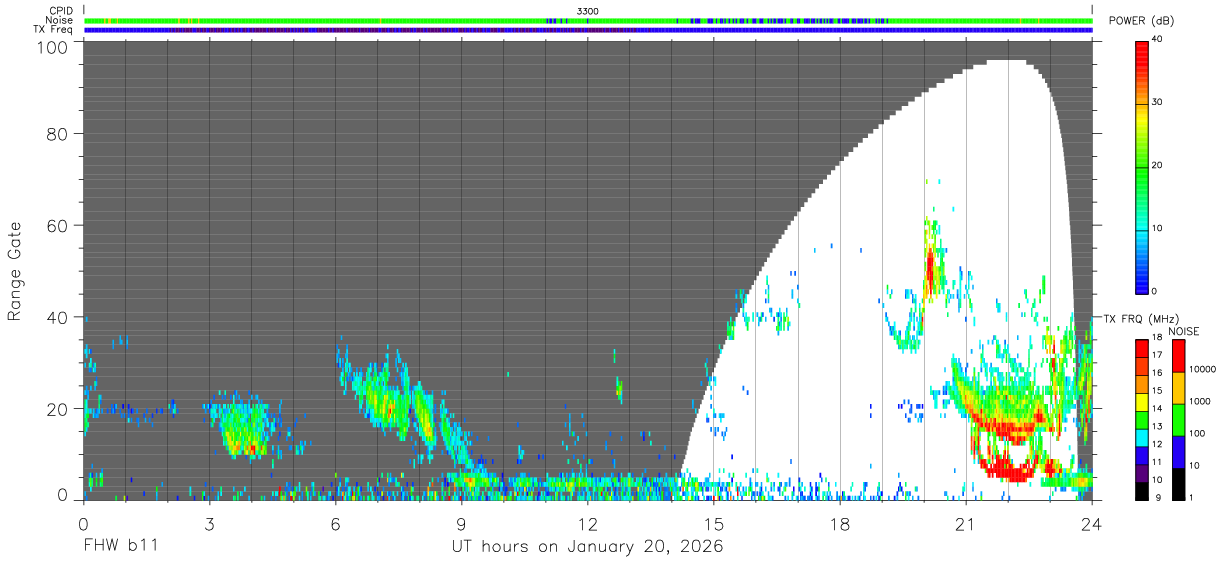
Task: Click y-axis tick label '20'
Action: coord(56,409)
